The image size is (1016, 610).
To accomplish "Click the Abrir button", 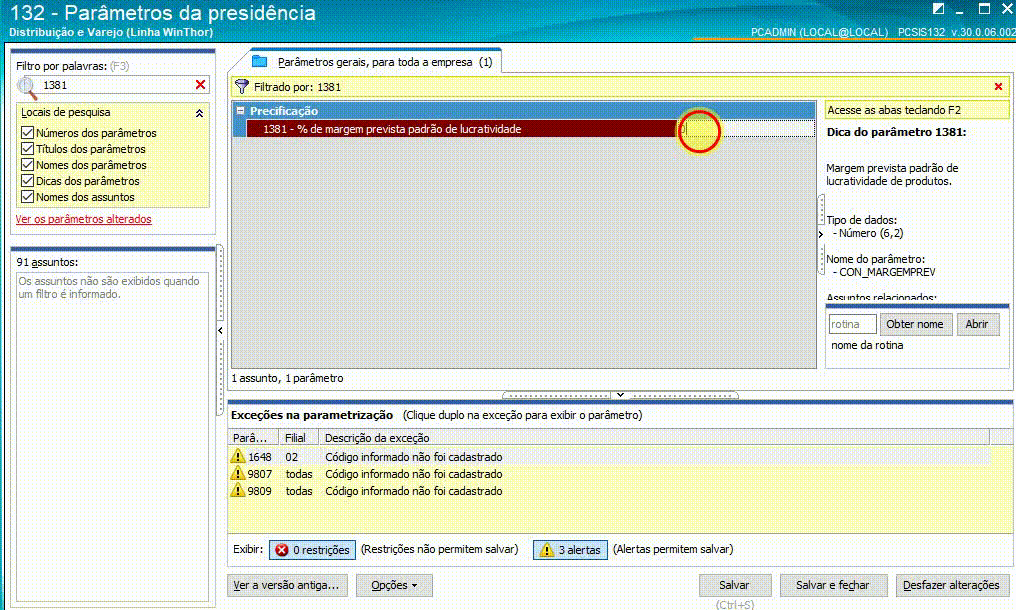I will coord(977,324).
